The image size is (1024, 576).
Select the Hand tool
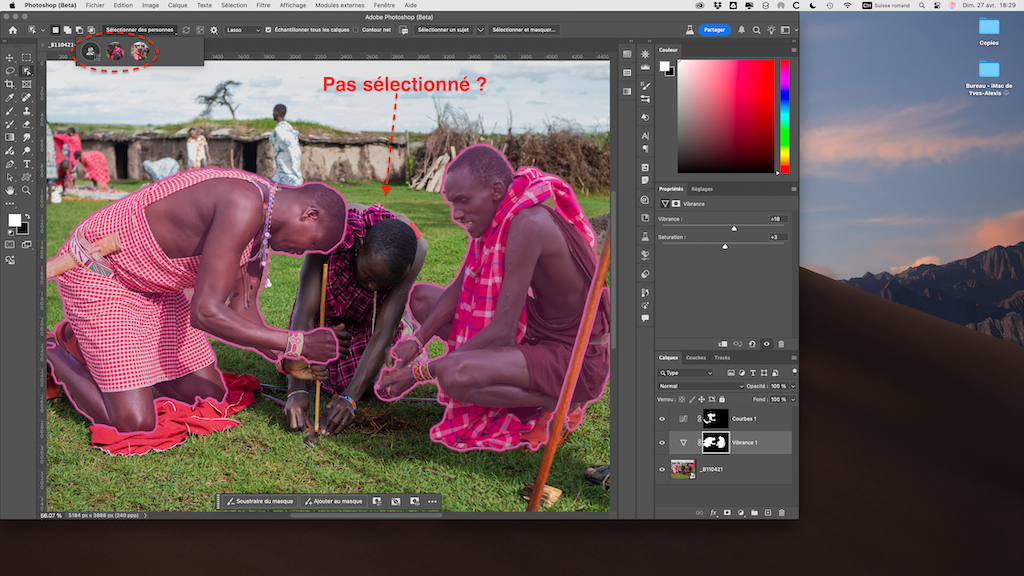[10, 189]
